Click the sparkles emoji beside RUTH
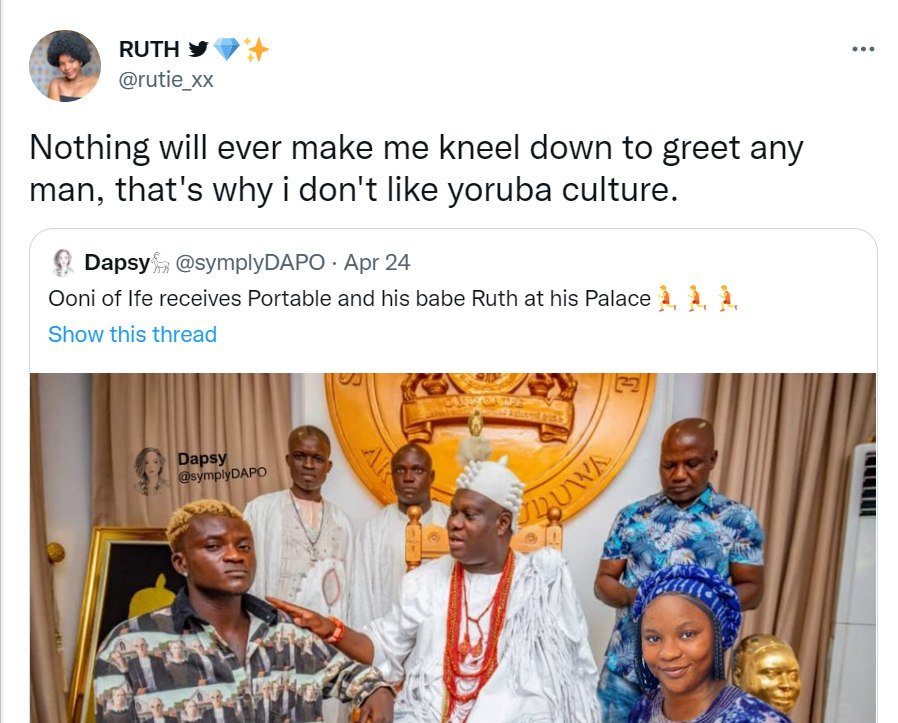 point(256,49)
